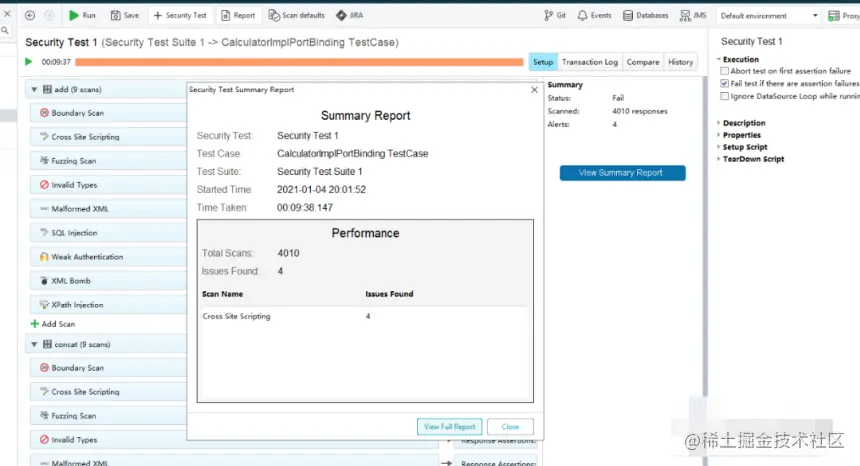Viewport: 860px width, 466px height.
Task: Select Boundary Scan under add
Action: [109, 112]
